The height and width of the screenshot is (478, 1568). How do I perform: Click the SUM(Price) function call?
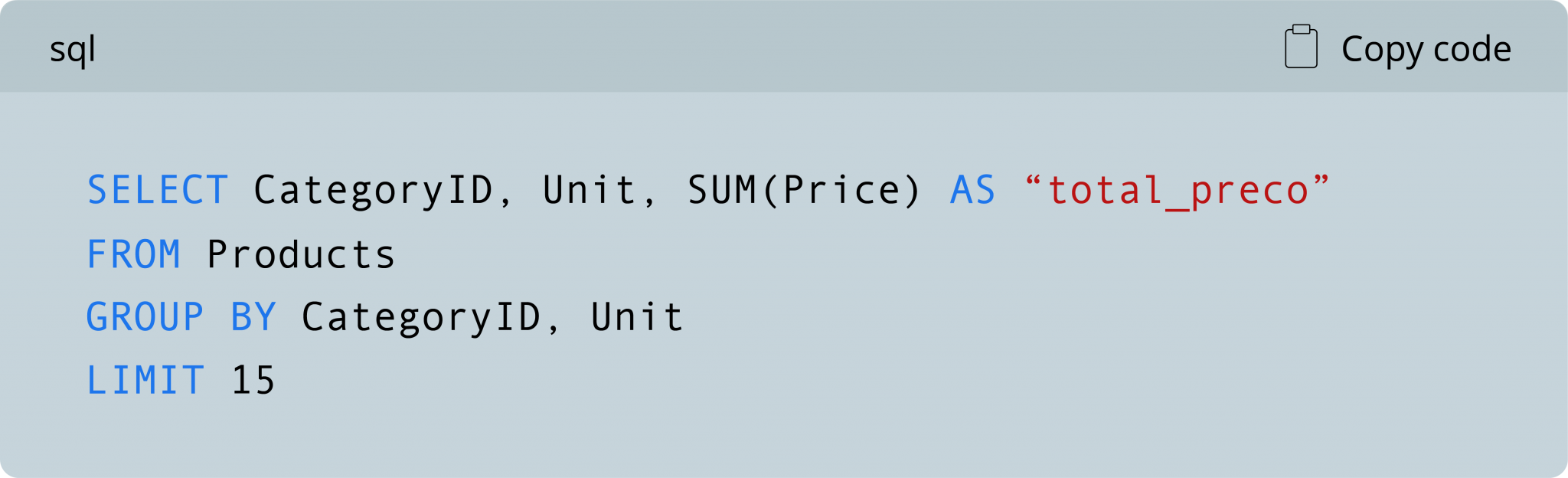(x=804, y=191)
